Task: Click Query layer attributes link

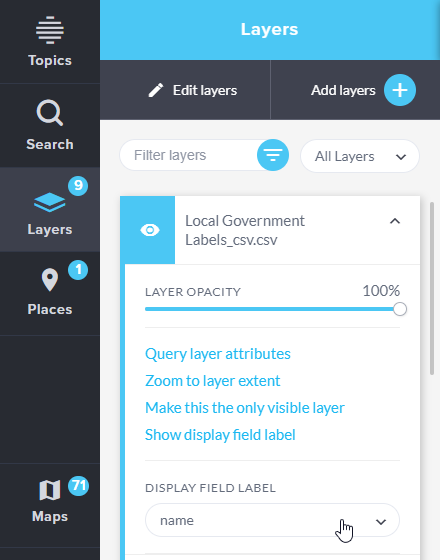Action: pyautogui.click(x=218, y=354)
